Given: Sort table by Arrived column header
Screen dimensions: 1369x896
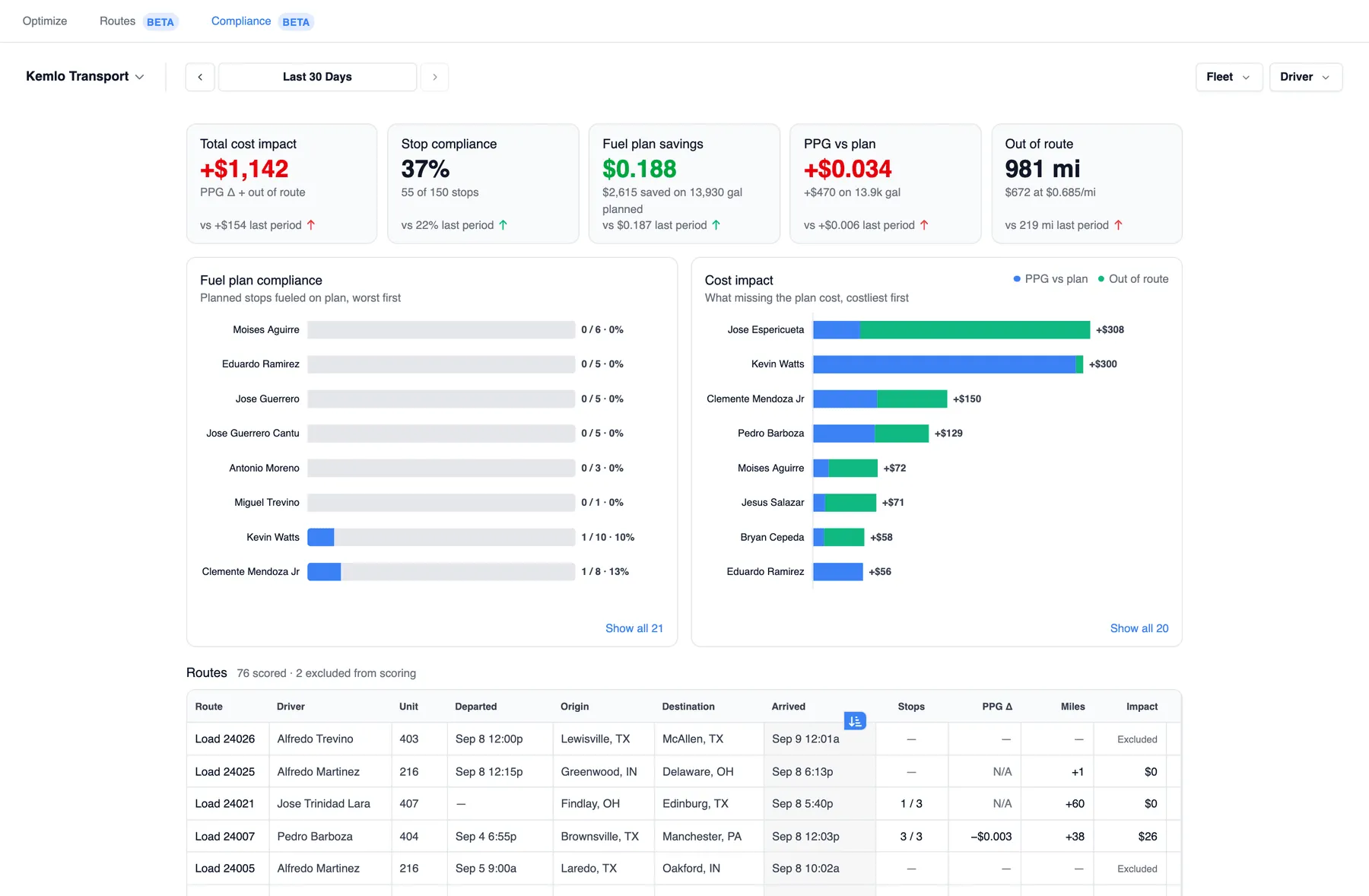Looking at the screenshot, I should pyautogui.click(x=789, y=707).
